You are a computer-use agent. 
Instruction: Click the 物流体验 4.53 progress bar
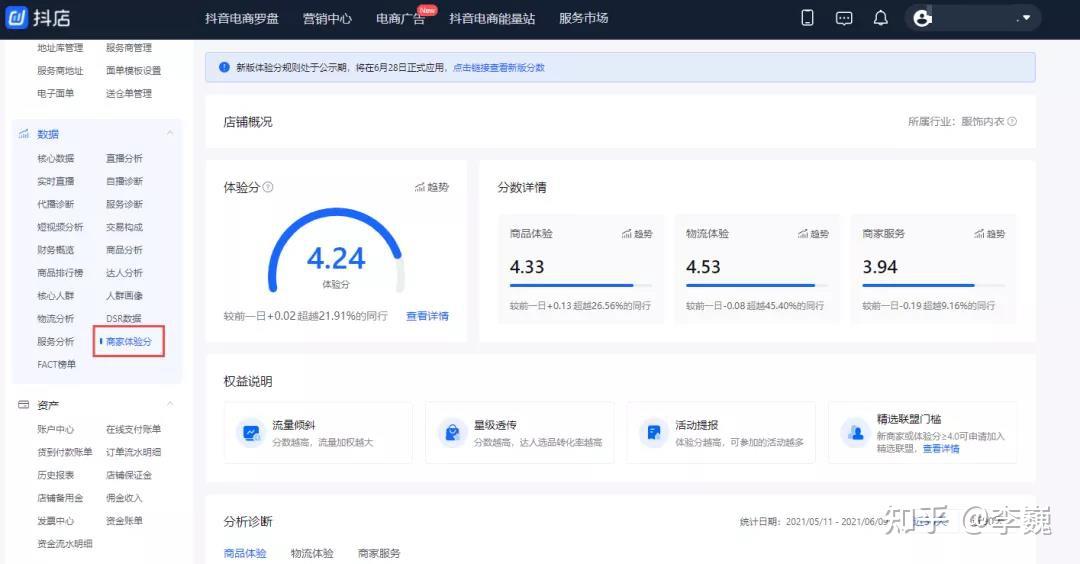tap(757, 285)
